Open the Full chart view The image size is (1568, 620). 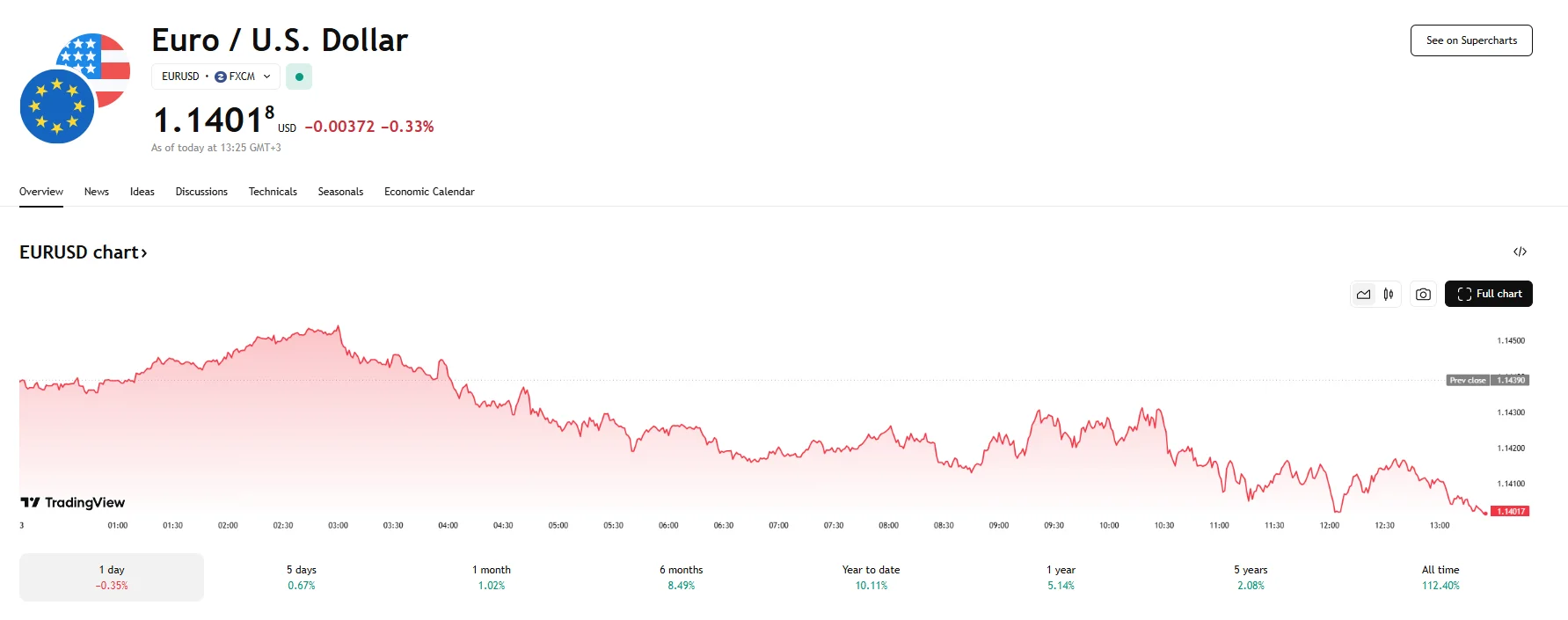point(1488,294)
